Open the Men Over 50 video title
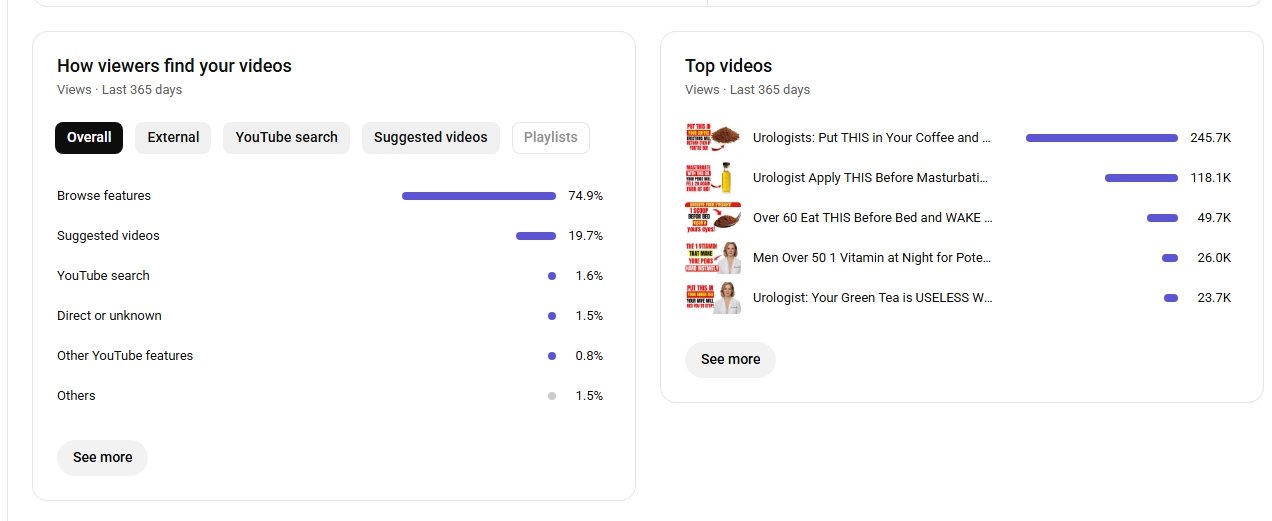The image size is (1272, 521). coord(872,258)
